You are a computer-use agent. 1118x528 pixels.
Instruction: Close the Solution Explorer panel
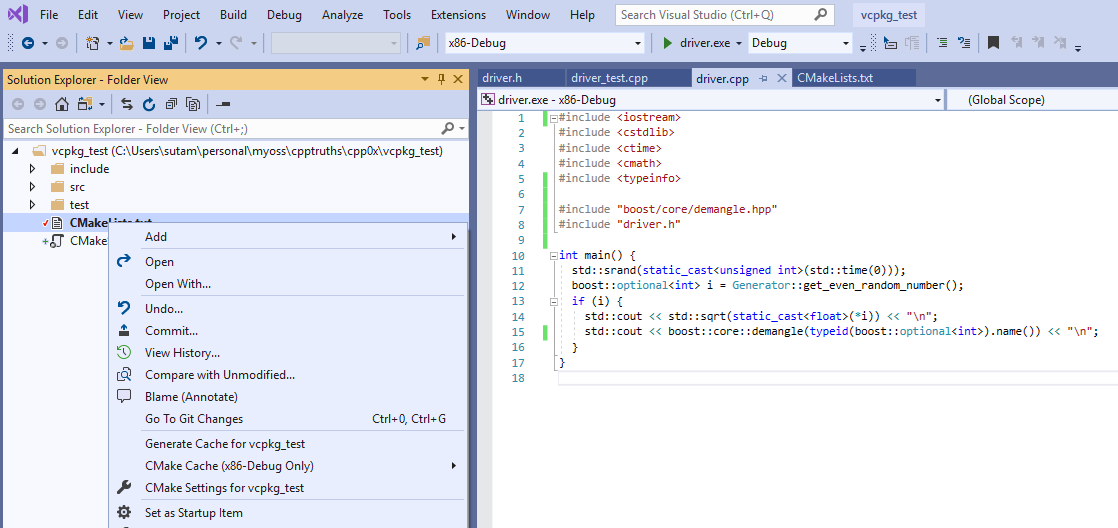(458, 80)
